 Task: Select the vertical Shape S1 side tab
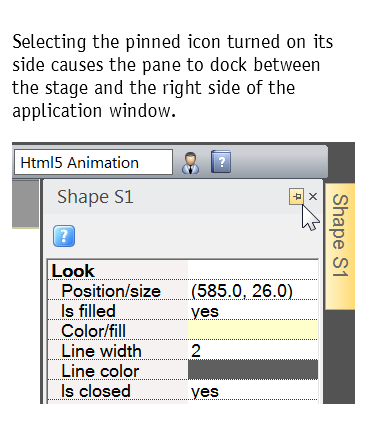coord(340,246)
